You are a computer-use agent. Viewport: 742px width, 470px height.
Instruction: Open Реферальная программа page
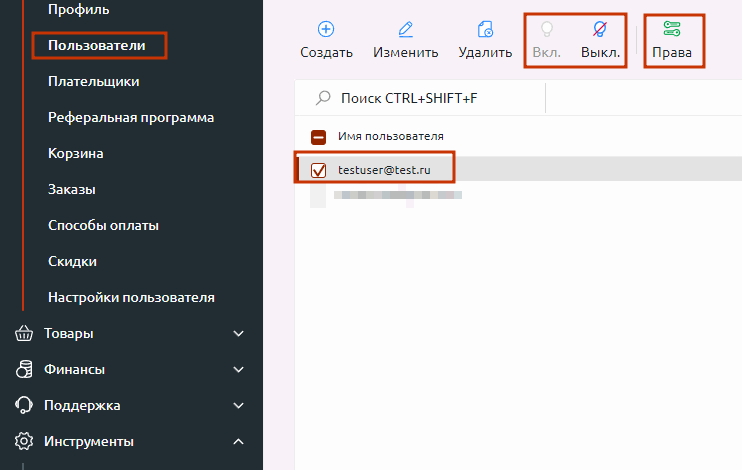coord(131,117)
